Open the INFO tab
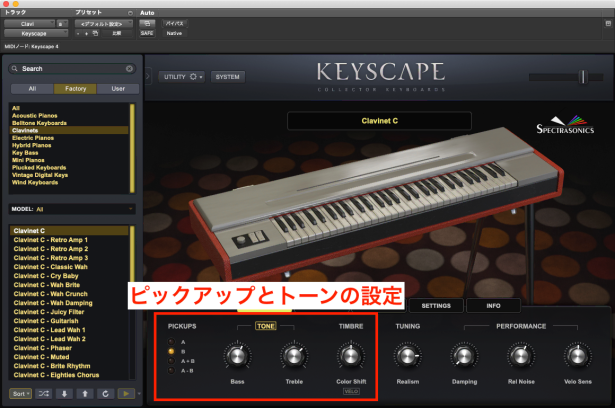Screen dimensions: 615x408 tap(493, 306)
